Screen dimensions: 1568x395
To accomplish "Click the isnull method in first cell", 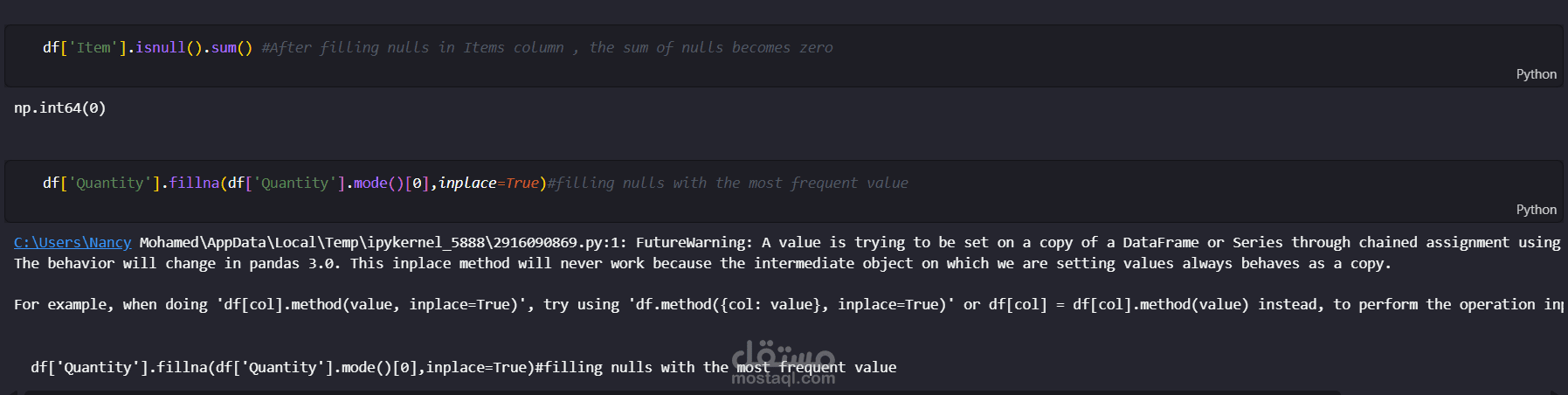I will (160, 48).
